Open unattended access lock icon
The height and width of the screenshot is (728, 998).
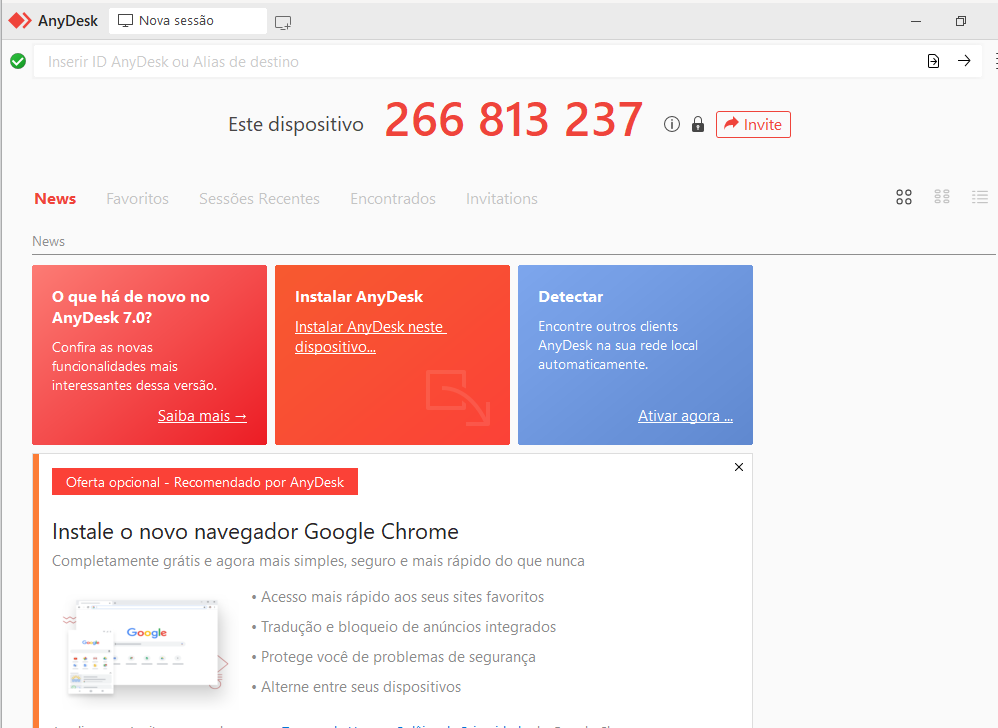tap(698, 124)
